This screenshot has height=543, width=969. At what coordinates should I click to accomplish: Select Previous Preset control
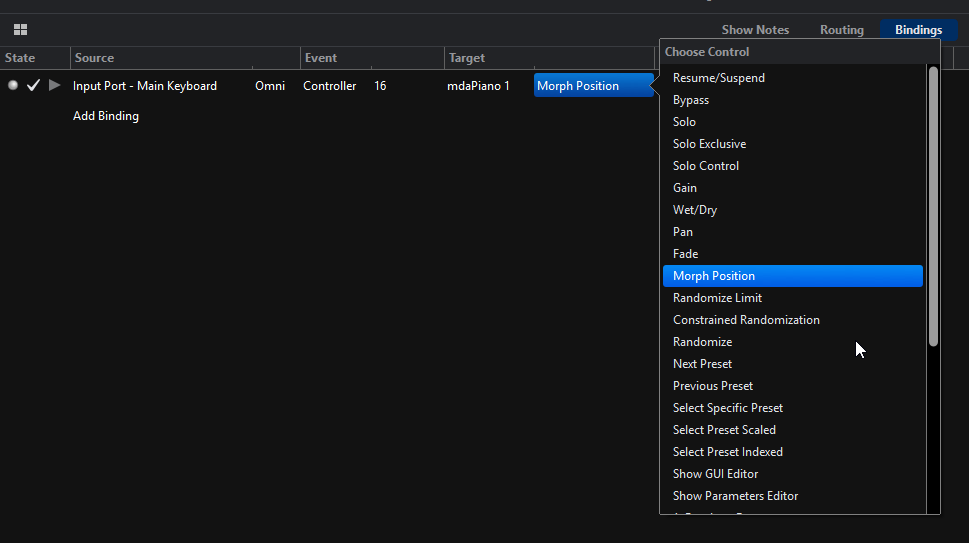tap(793, 386)
